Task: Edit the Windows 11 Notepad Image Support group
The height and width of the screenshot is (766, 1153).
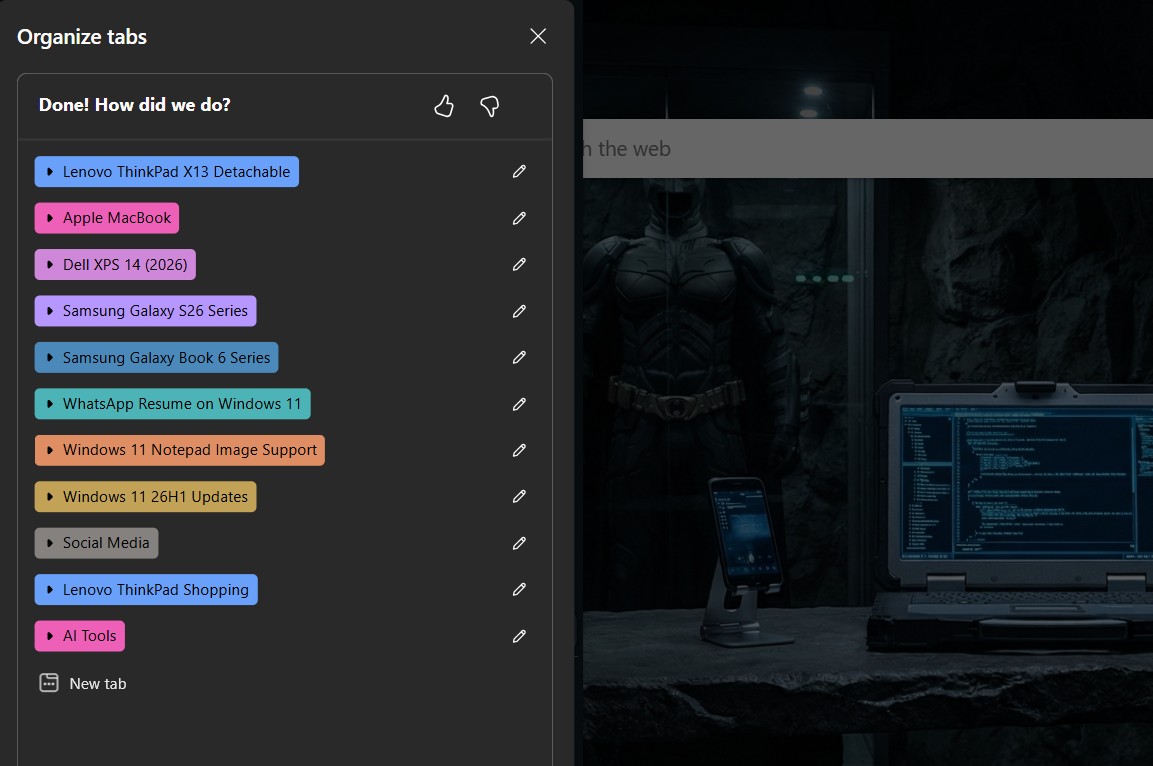Action: pos(519,450)
